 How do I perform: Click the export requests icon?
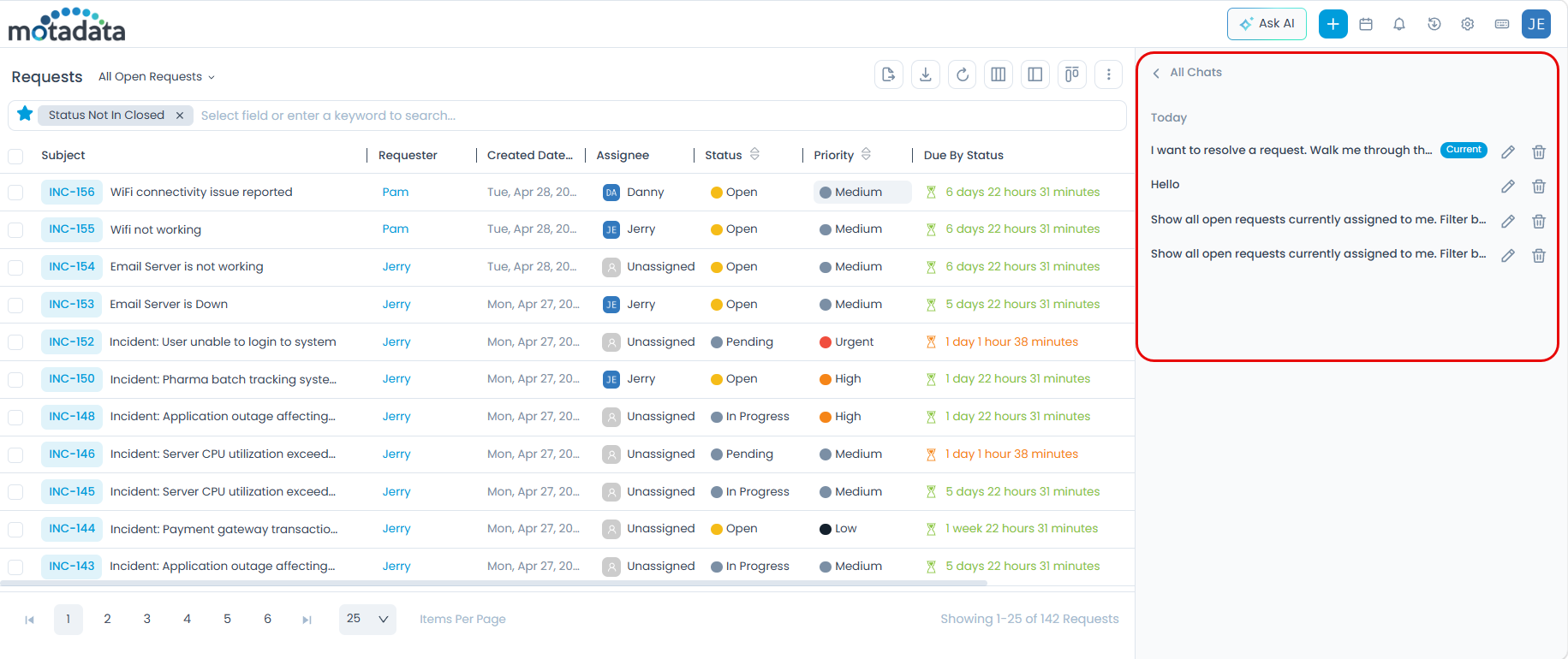click(889, 74)
